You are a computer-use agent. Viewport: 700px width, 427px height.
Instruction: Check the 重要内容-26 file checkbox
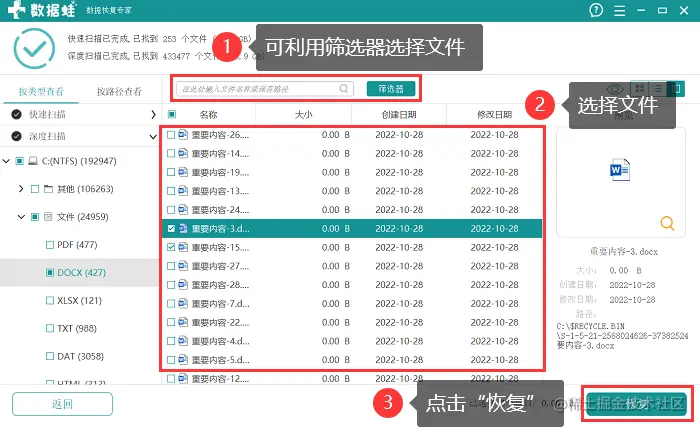coord(171,134)
